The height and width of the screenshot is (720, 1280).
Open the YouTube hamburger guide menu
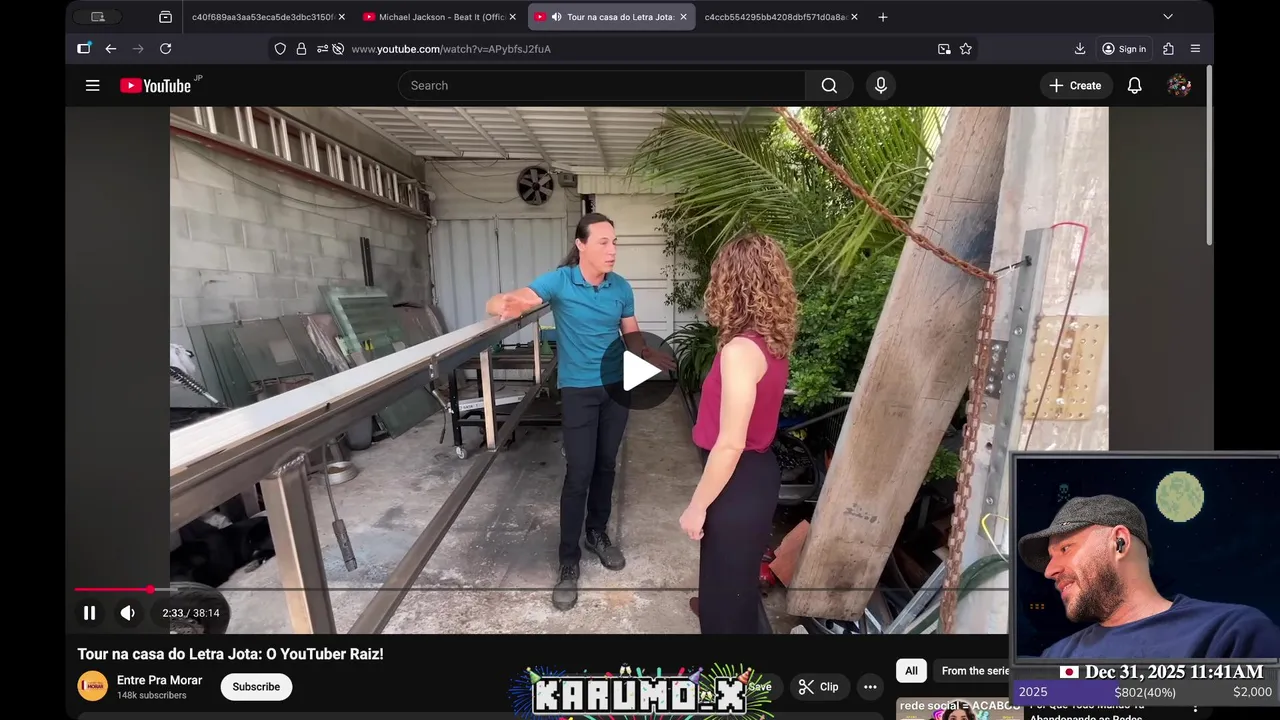click(x=93, y=86)
